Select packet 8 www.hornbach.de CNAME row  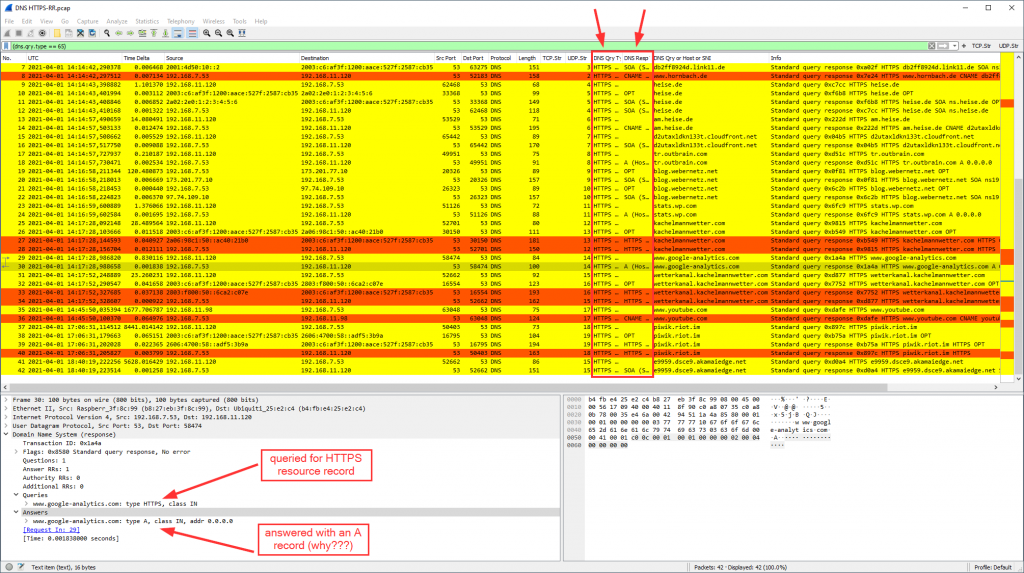click(500, 76)
